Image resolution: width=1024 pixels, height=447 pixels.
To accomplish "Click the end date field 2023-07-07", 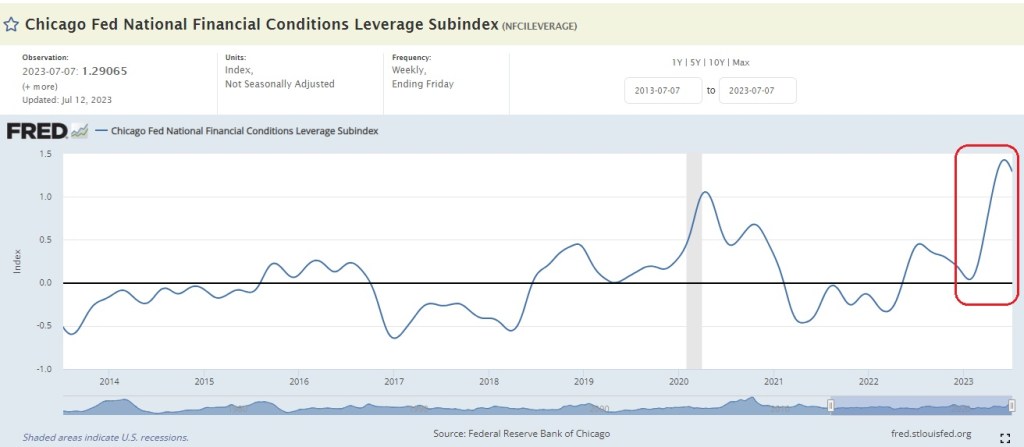I will [x=756, y=91].
